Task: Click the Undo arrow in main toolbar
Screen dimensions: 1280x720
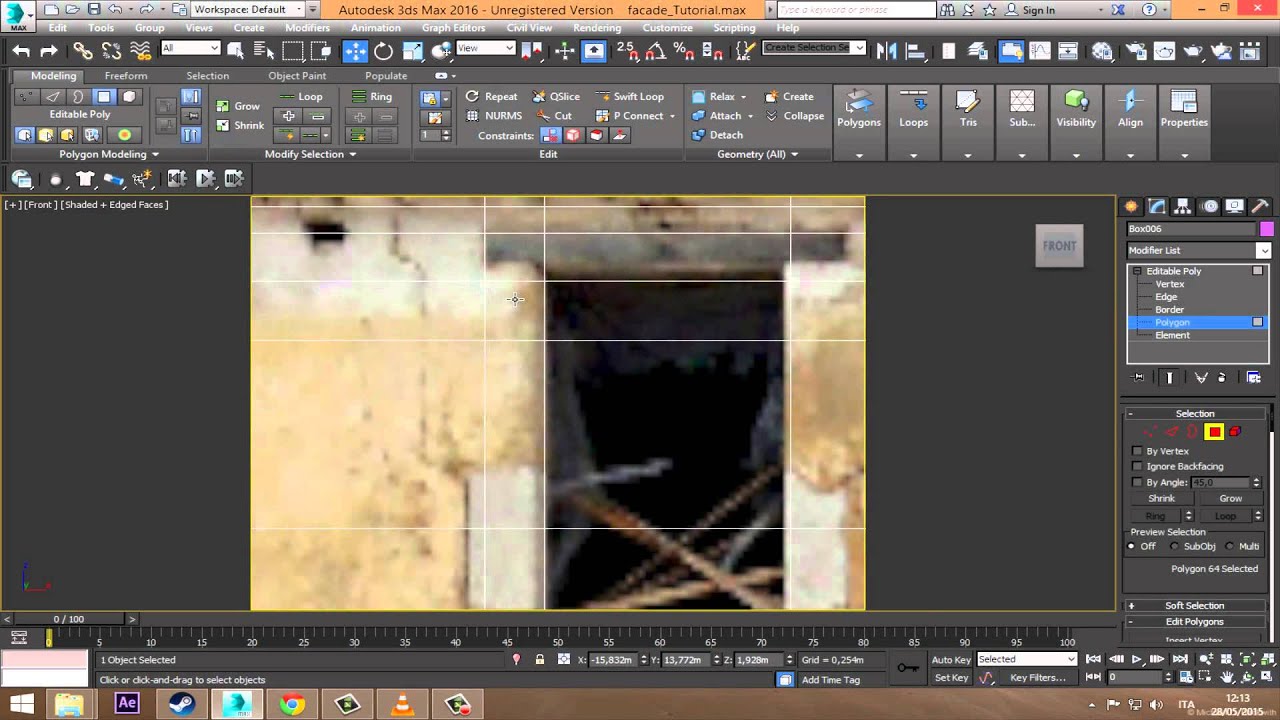Action: pyautogui.click(x=21, y=51)
